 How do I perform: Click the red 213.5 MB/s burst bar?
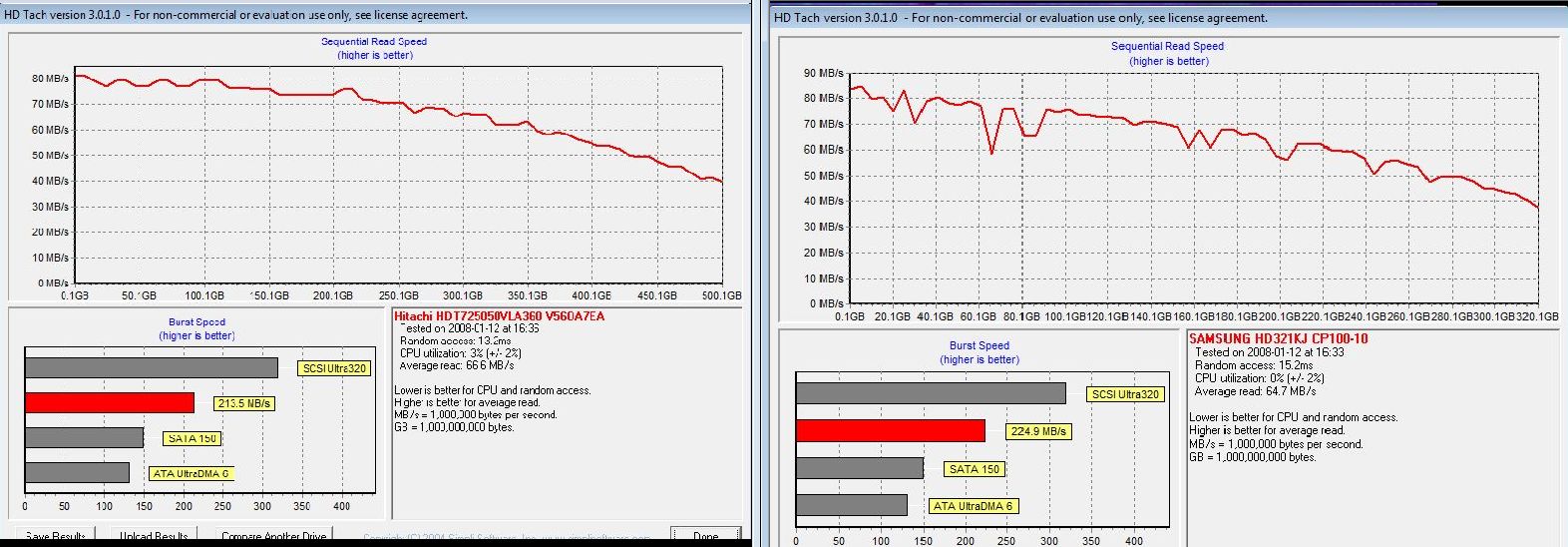coord(110,403)
